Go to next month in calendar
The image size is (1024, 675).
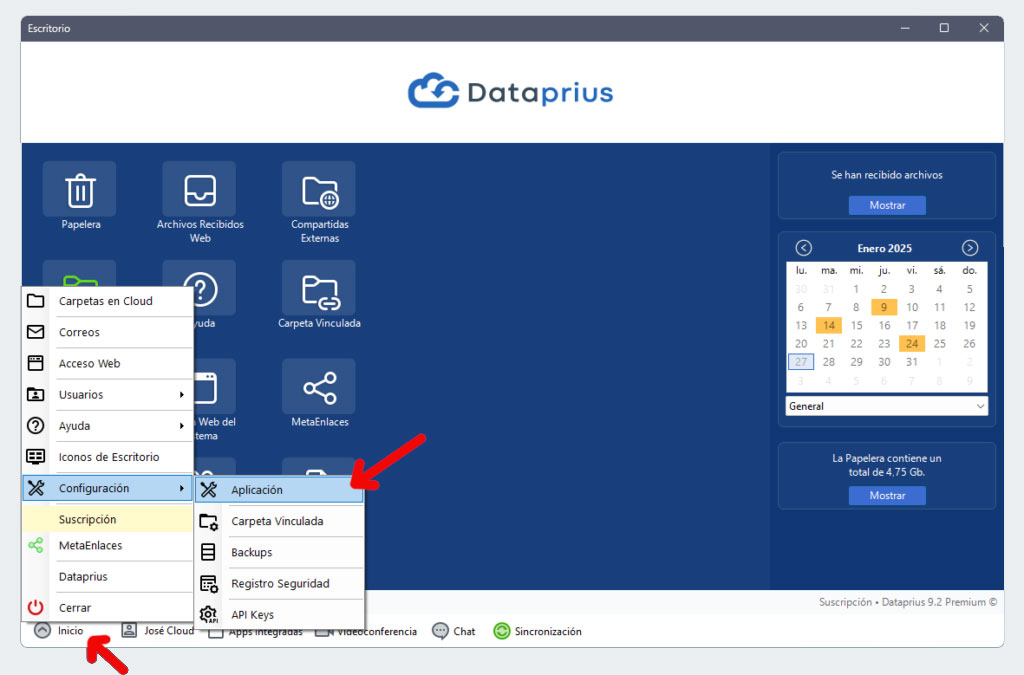click(x=970, y=248)
